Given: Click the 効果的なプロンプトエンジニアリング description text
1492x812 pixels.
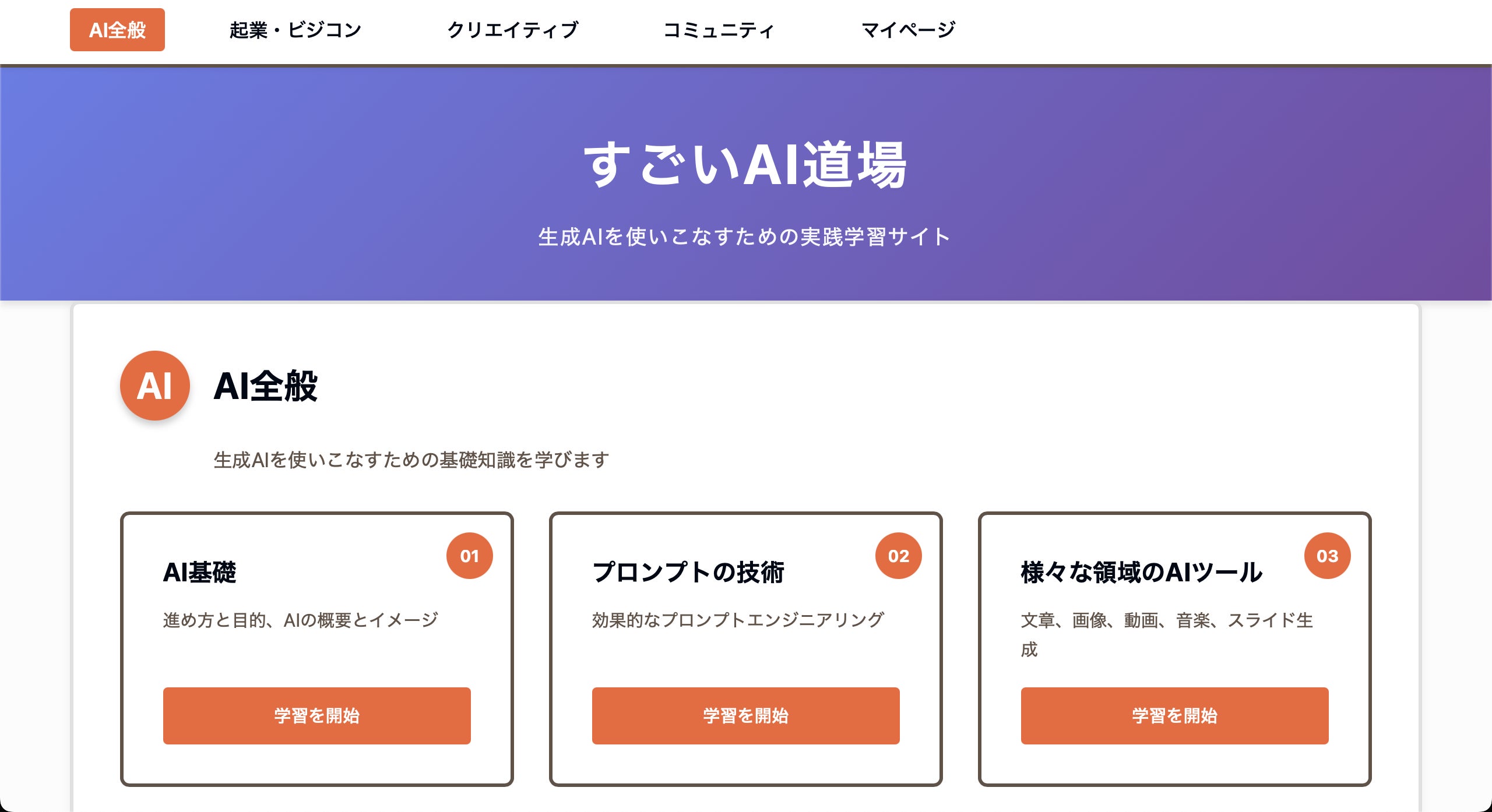Looking at the screenshot, I should [738, 620].
